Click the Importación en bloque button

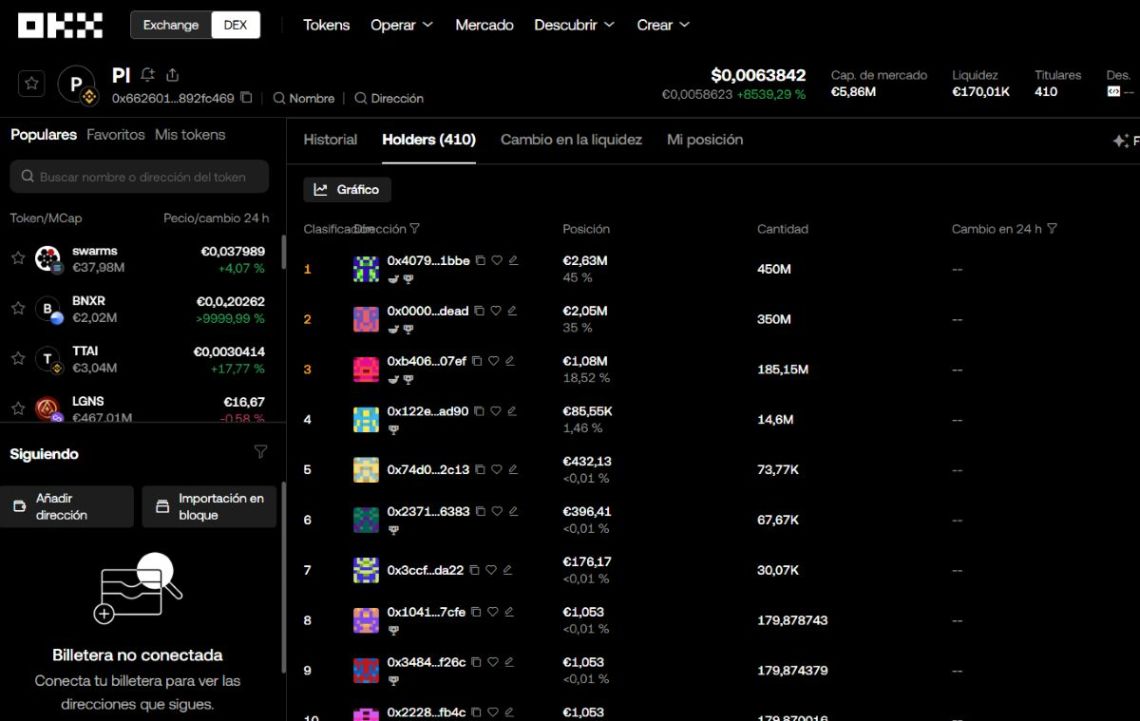pos(209,506)
